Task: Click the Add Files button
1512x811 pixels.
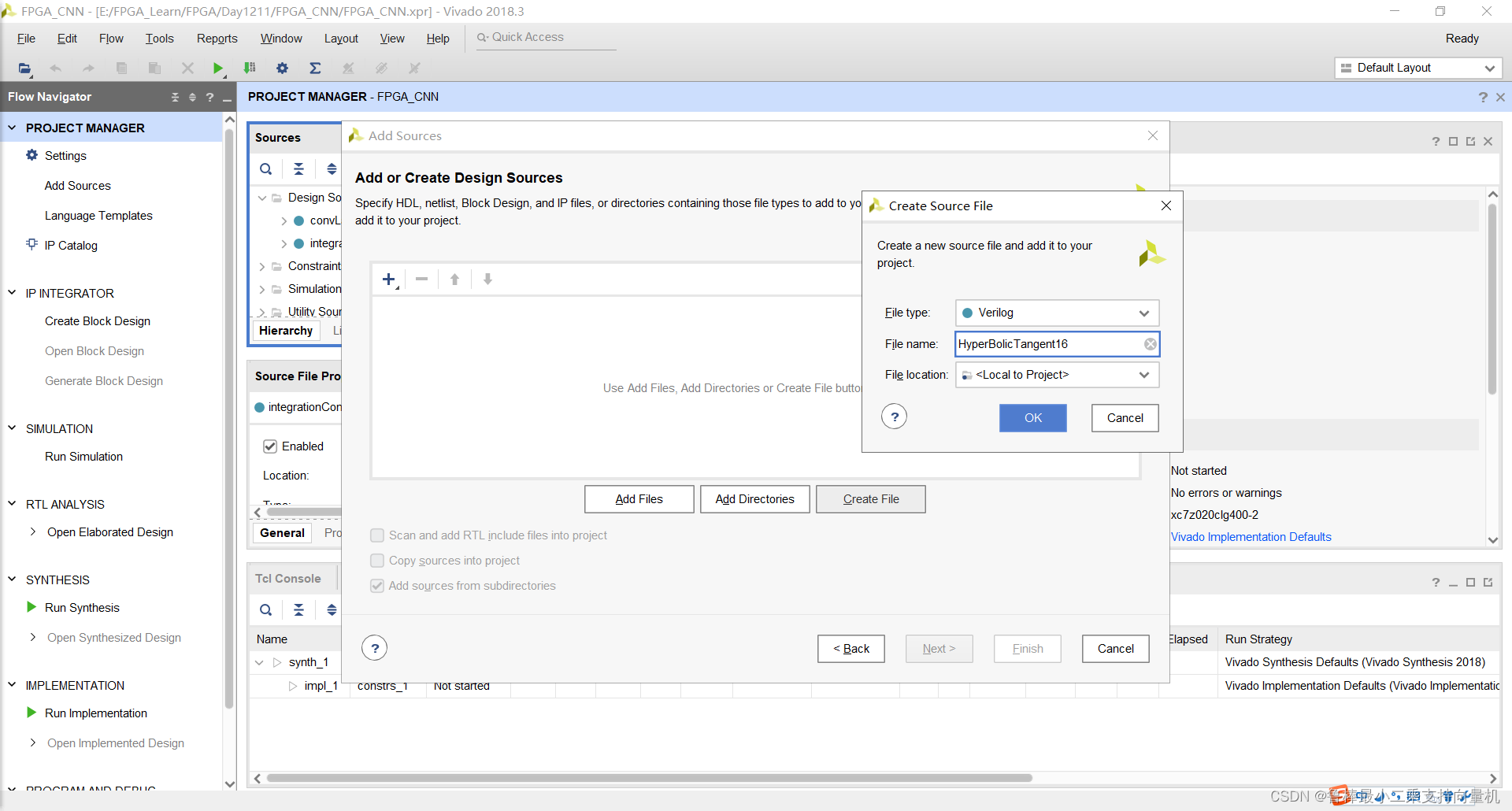Action: coord(639,499)
